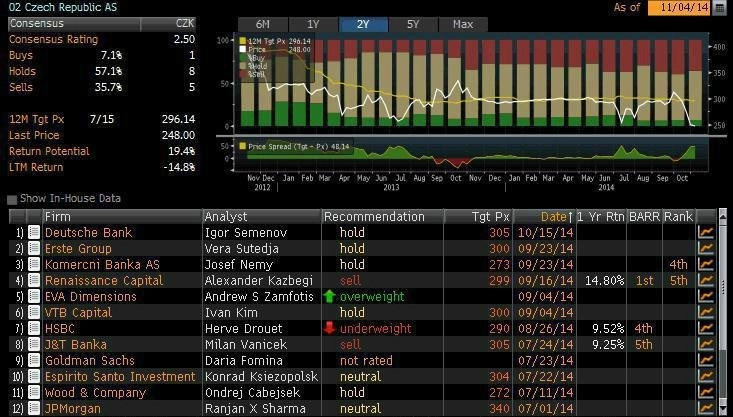Click the As of date field 11/04/14
The height and width of the screenshot is (417, 733).
tap(679, 8)
